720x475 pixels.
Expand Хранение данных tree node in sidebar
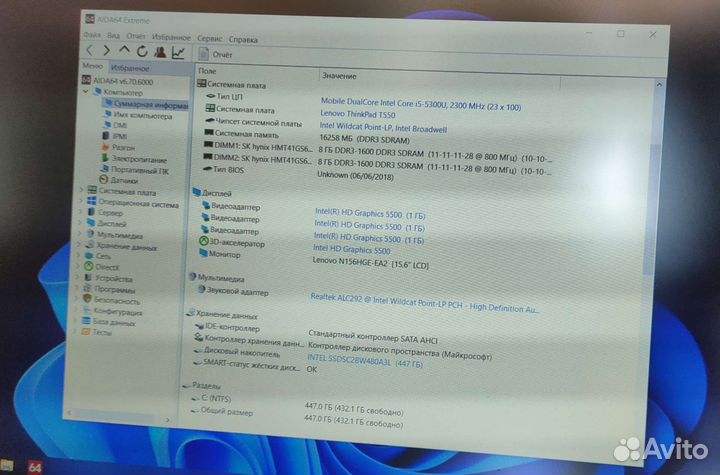click(79, 244)
